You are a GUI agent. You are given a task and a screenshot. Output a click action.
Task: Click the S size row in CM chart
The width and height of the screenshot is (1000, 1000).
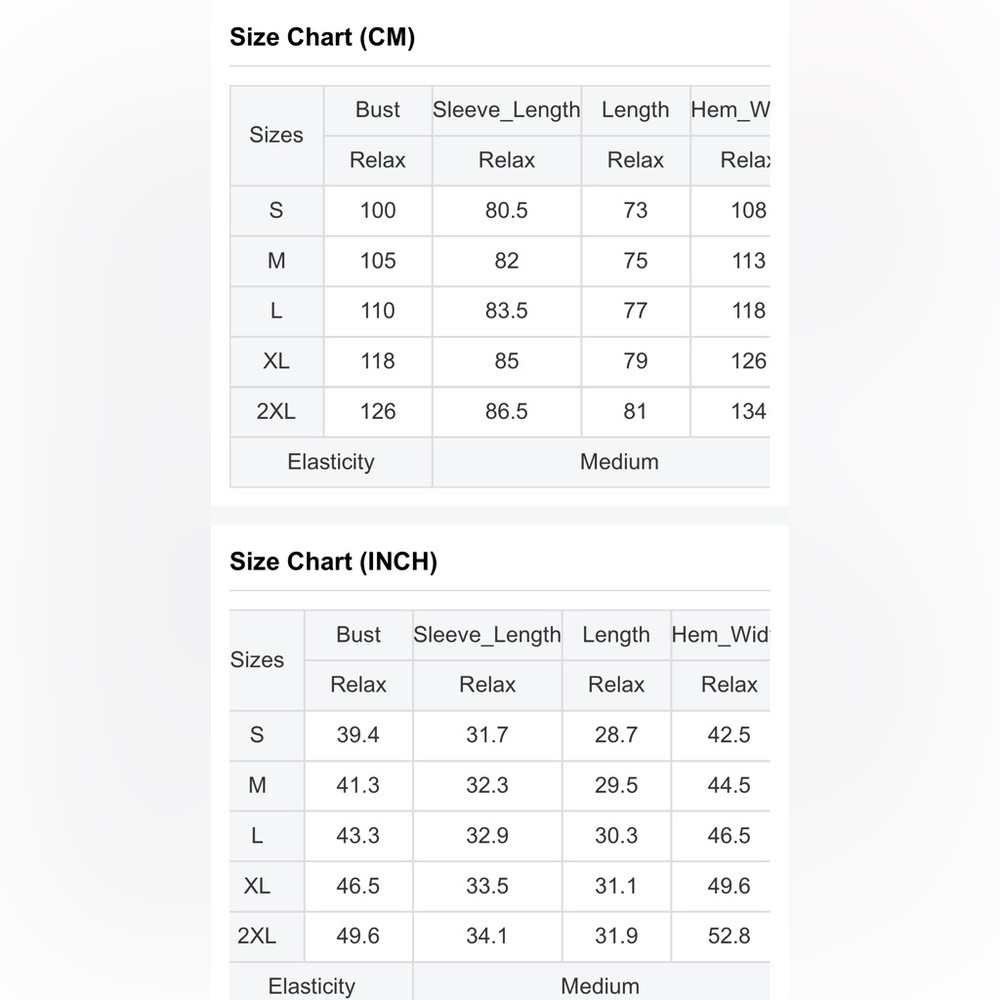[500, 210]
